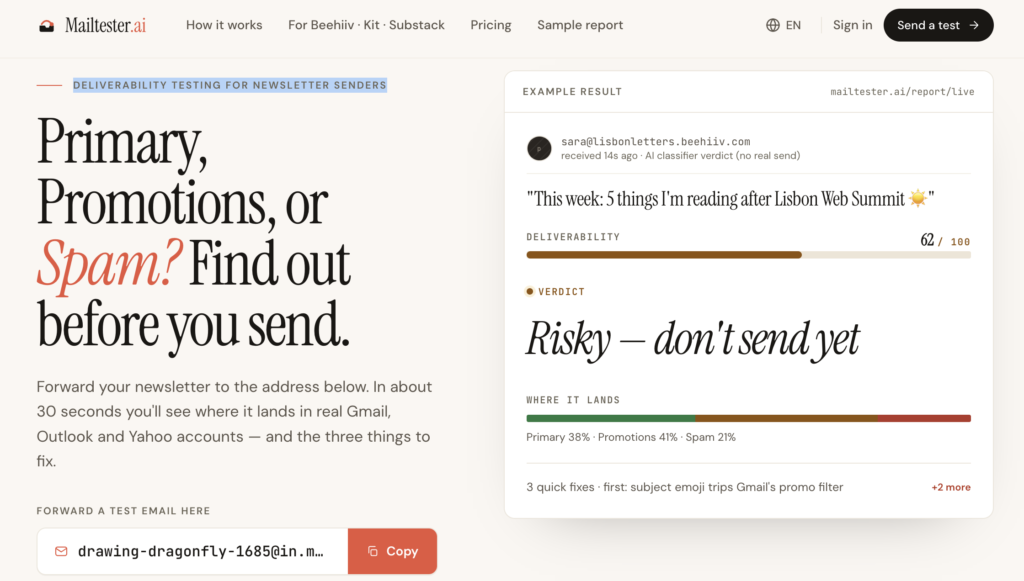The image size is (1024, 581).
Task: Click the sender avatar in the example result
Action: tap(539, 148)
